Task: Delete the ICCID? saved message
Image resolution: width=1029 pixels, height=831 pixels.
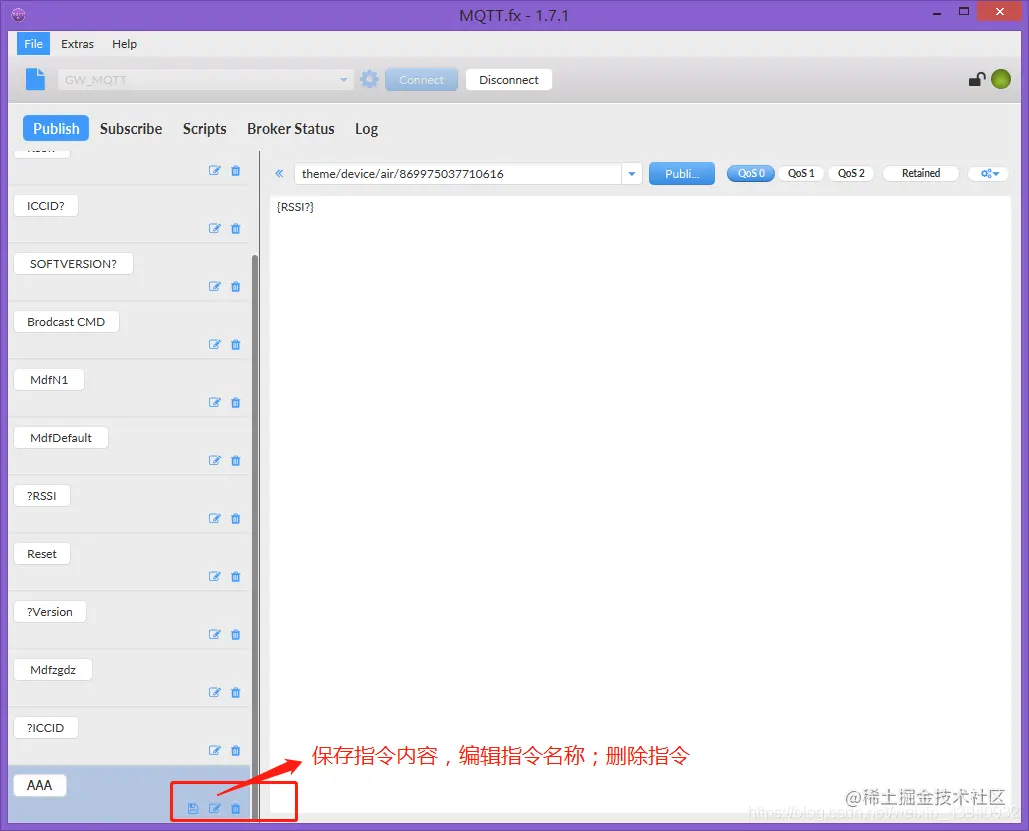Action: coord(236,228)
